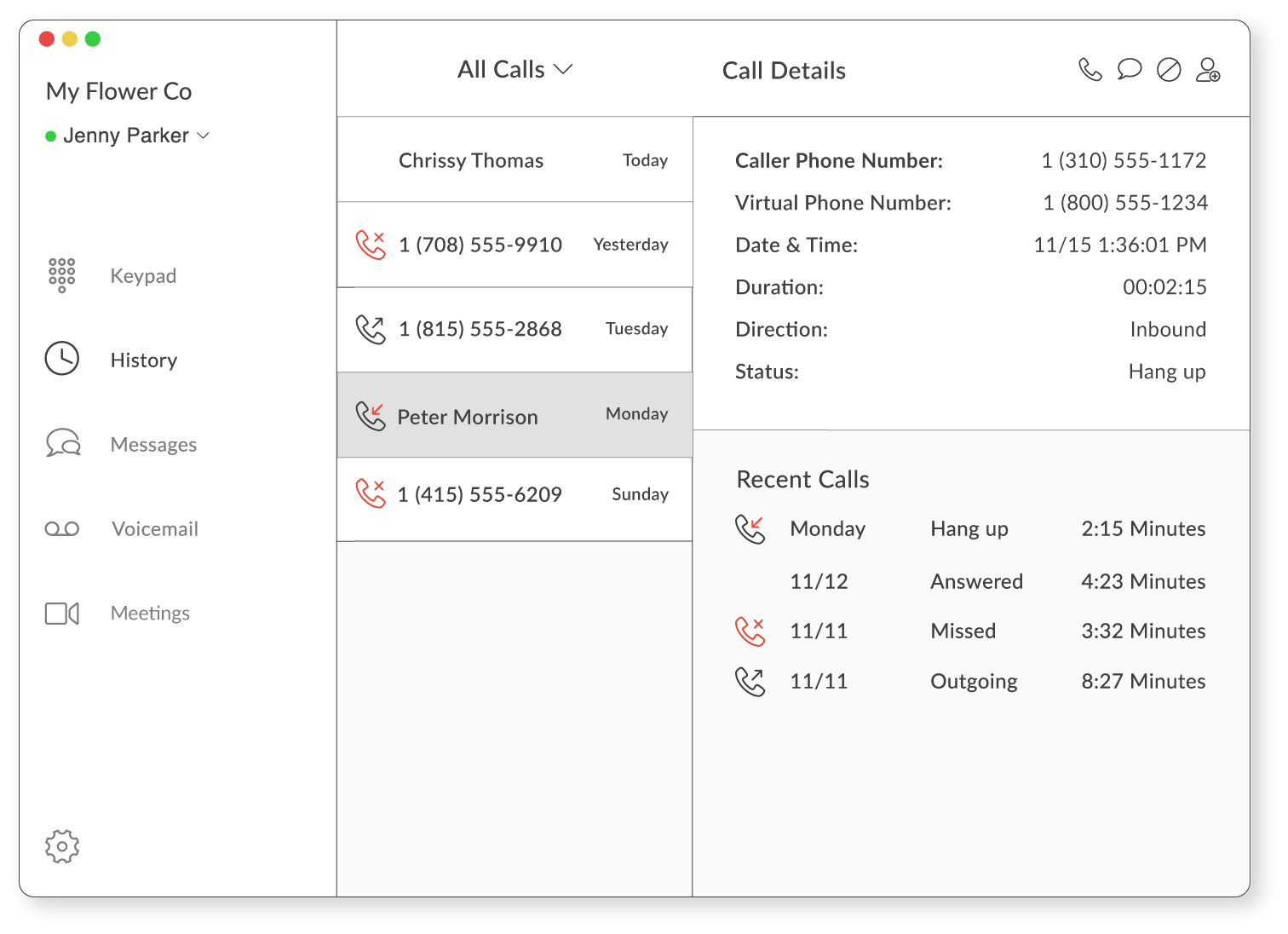1288x934 pixels.
Task: Expand the All Calls filter dropdown
Action: tap(515, 70)
